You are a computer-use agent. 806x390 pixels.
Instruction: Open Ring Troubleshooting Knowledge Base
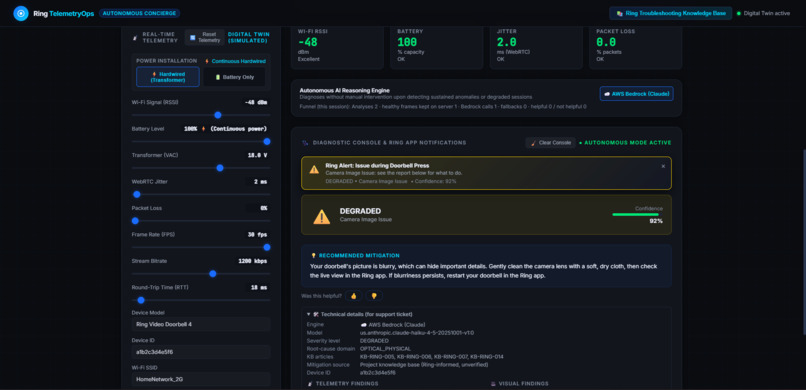[670, 13]
